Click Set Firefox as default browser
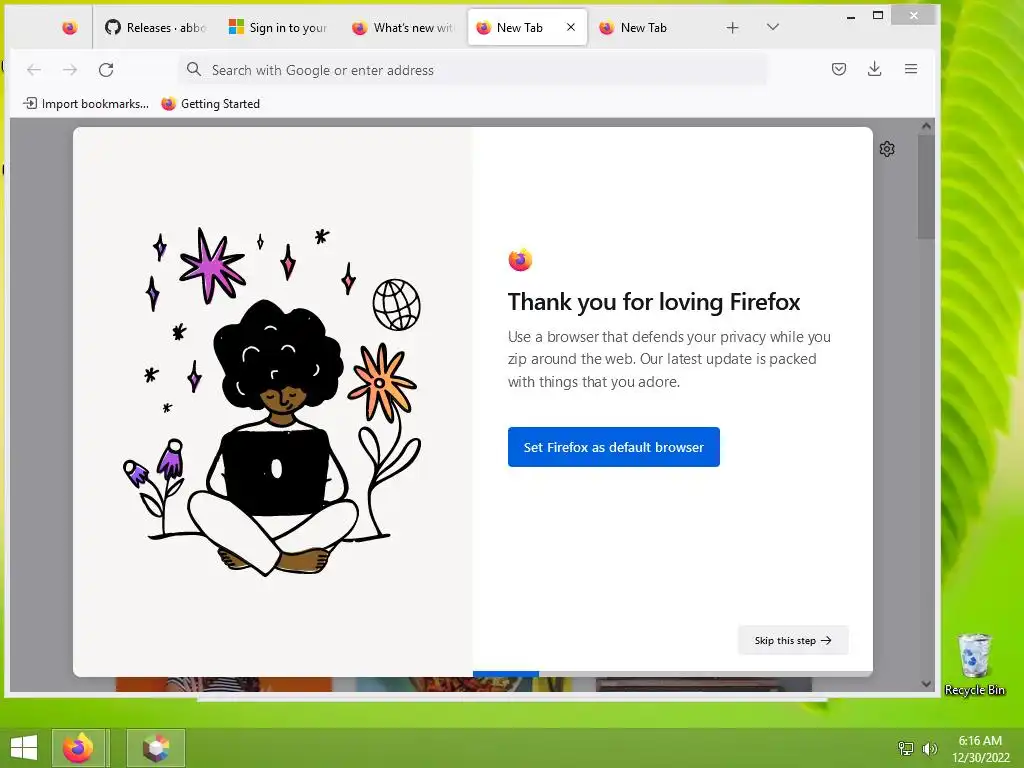Image resolution: width=1024 pixels, height=768 pixels. tap(614, 447)
